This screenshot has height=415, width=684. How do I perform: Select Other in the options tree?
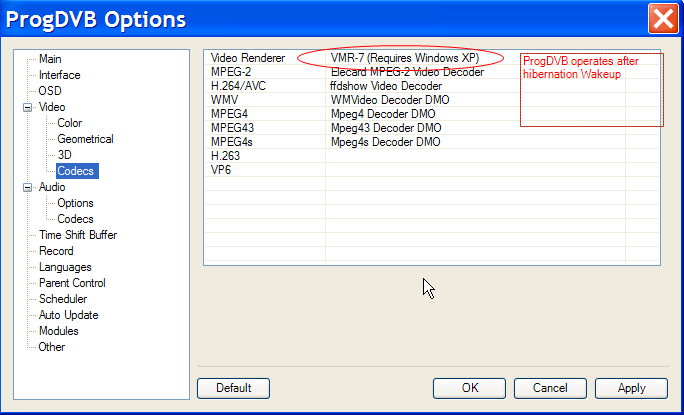click(51, 347)
